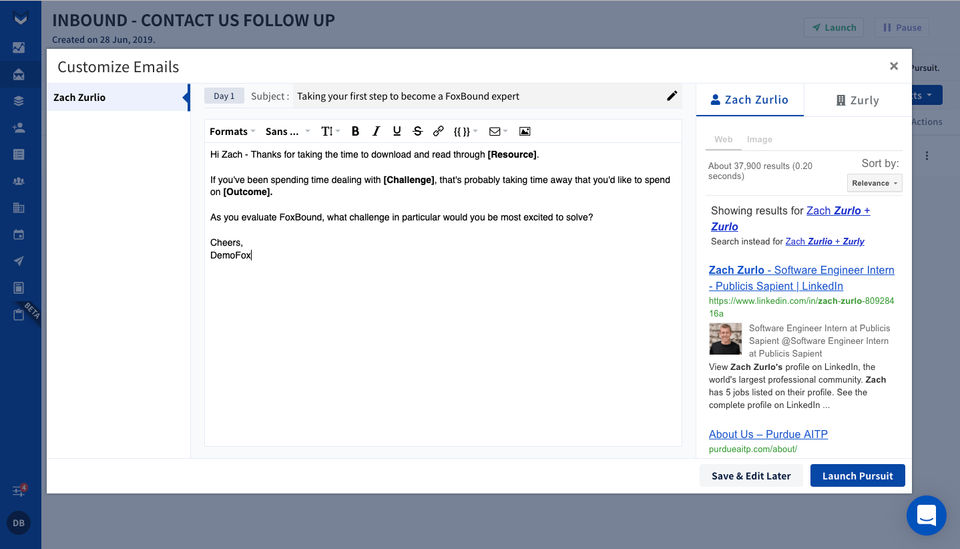
Task: Toggle bold formatting in email editor
Action: (355, 131)
